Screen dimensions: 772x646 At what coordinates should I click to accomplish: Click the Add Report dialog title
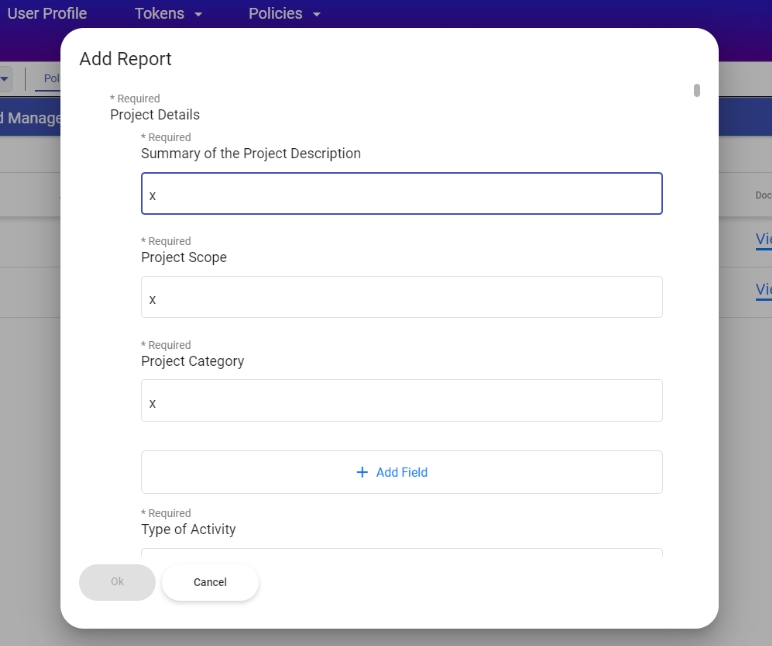coord(126,59)
